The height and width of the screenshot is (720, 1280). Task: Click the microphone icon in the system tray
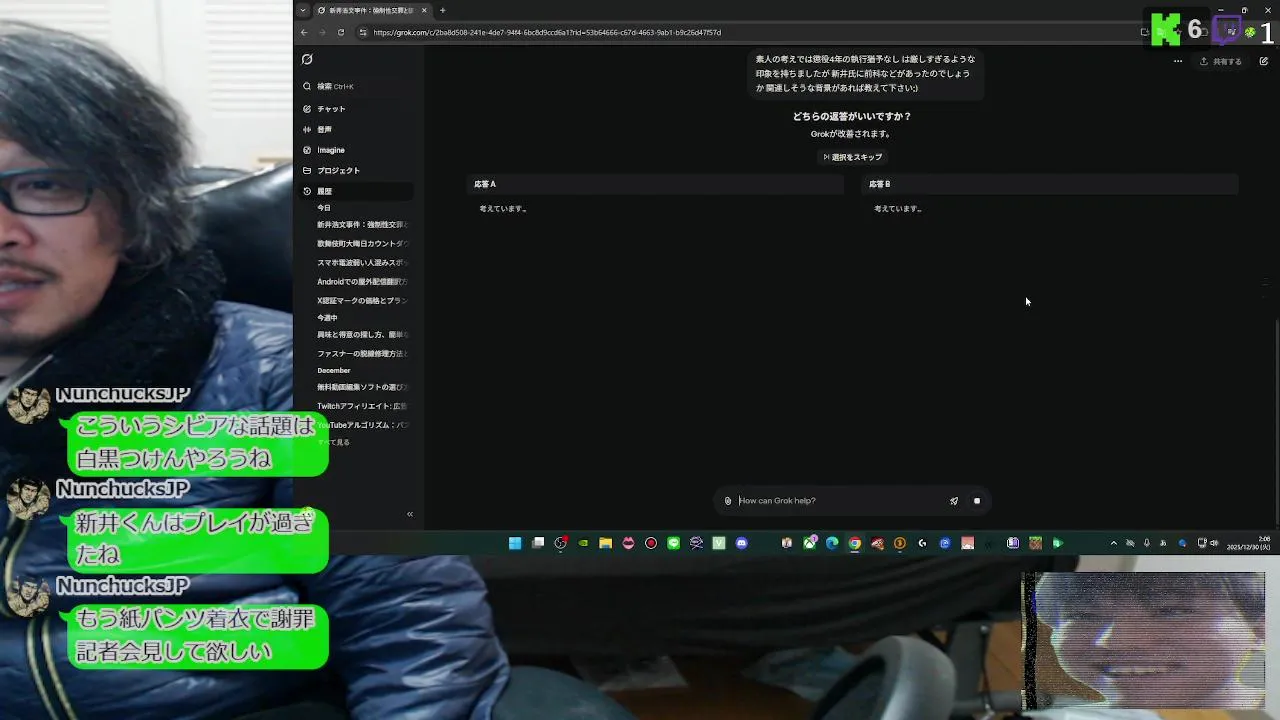pyautogui.click(x=1147, y=543)
